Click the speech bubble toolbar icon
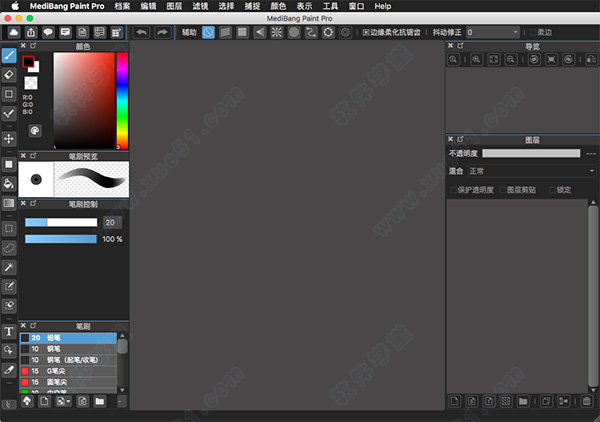The width and height of the screenshot is (600, 422). (48, 33)
